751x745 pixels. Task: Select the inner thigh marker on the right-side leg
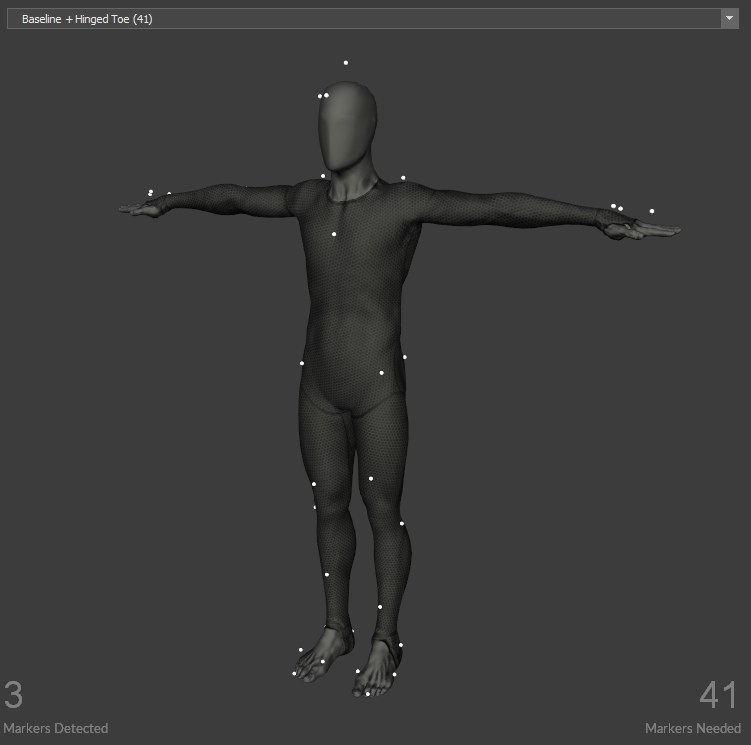click(371, 478)
